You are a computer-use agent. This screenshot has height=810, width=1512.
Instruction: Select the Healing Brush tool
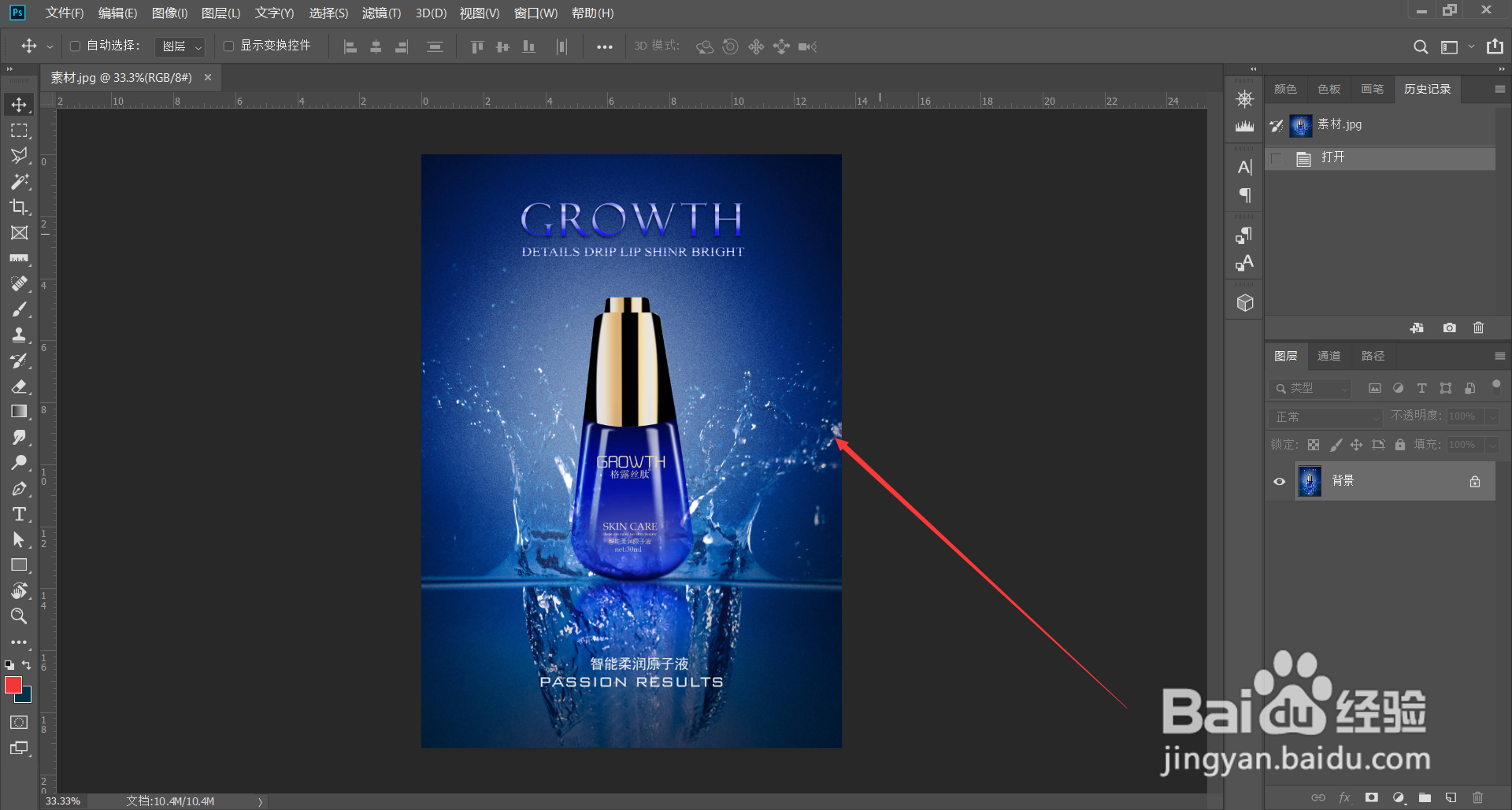tap(19, 284)
